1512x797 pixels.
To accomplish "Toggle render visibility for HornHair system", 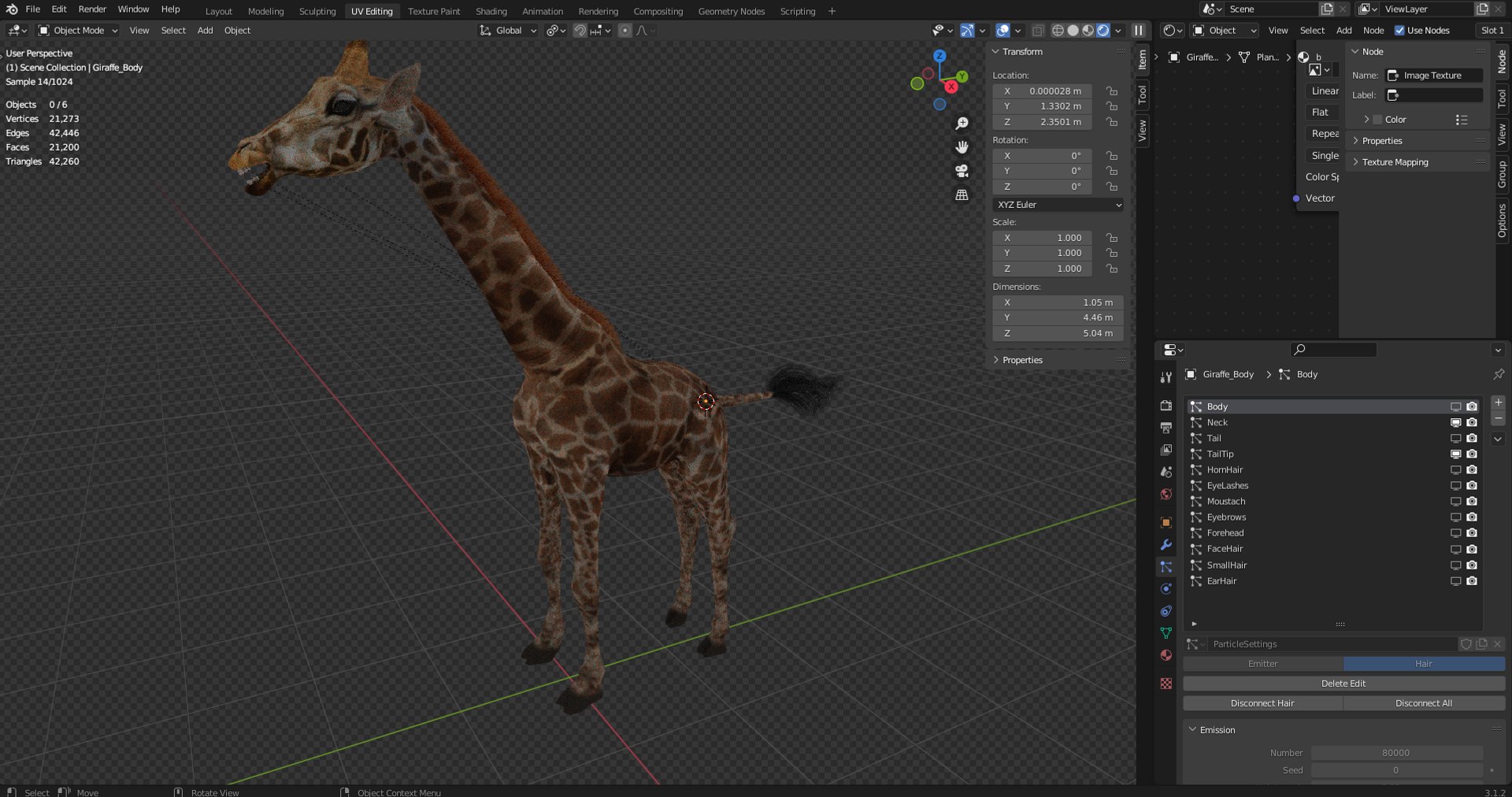I will (1471, 470).
